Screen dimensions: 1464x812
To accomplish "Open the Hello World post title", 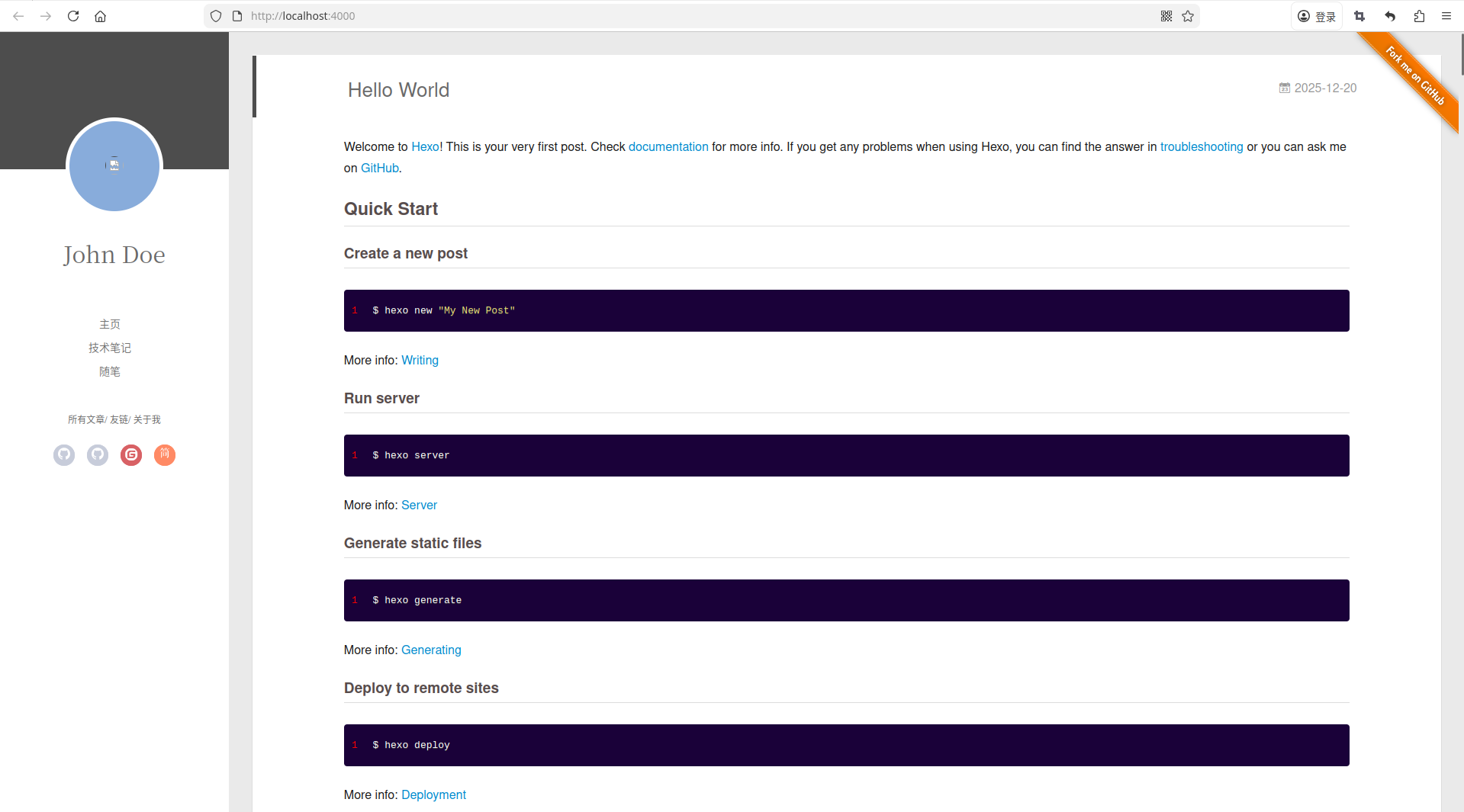I will [x=398, y=90].
